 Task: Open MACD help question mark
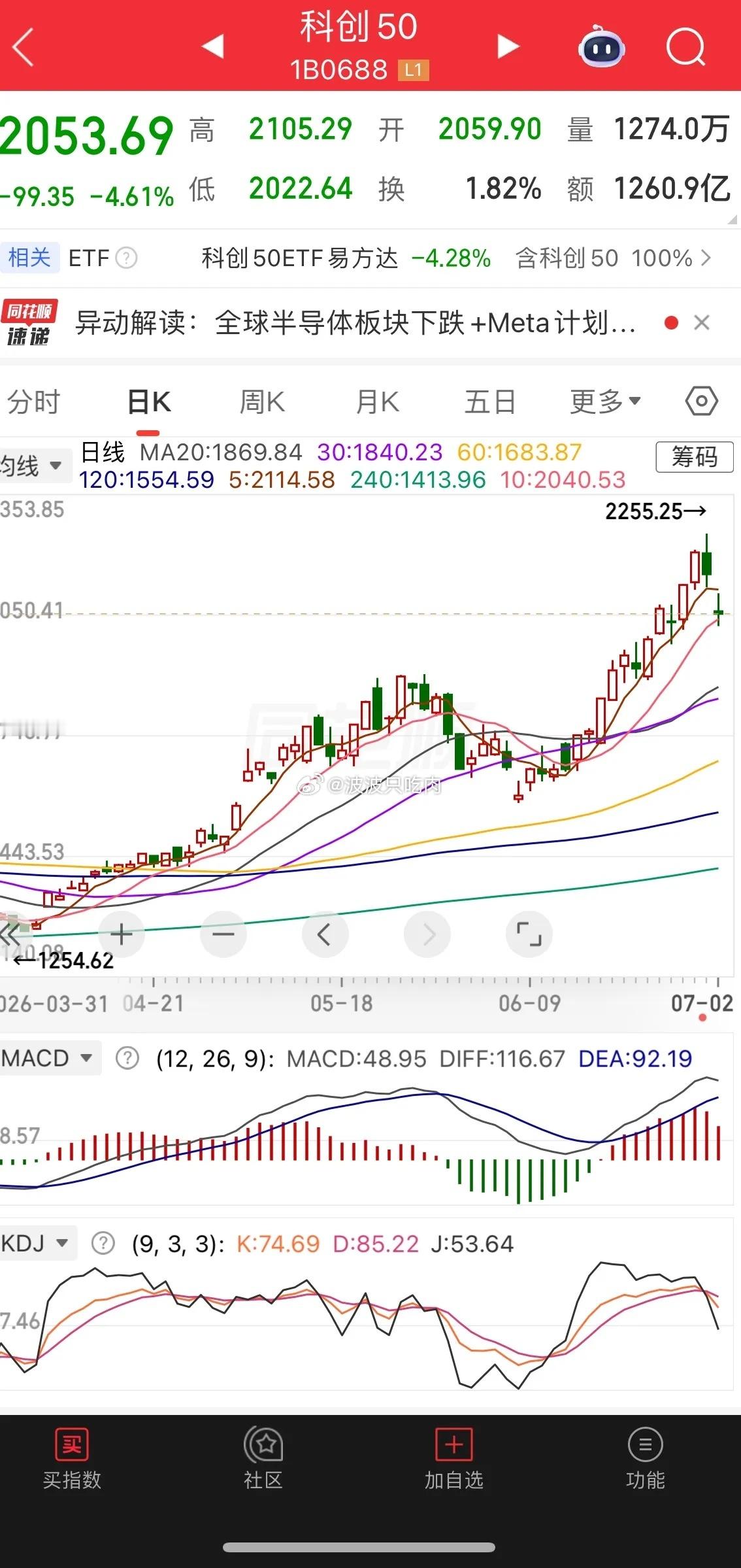click(127, 1058)
